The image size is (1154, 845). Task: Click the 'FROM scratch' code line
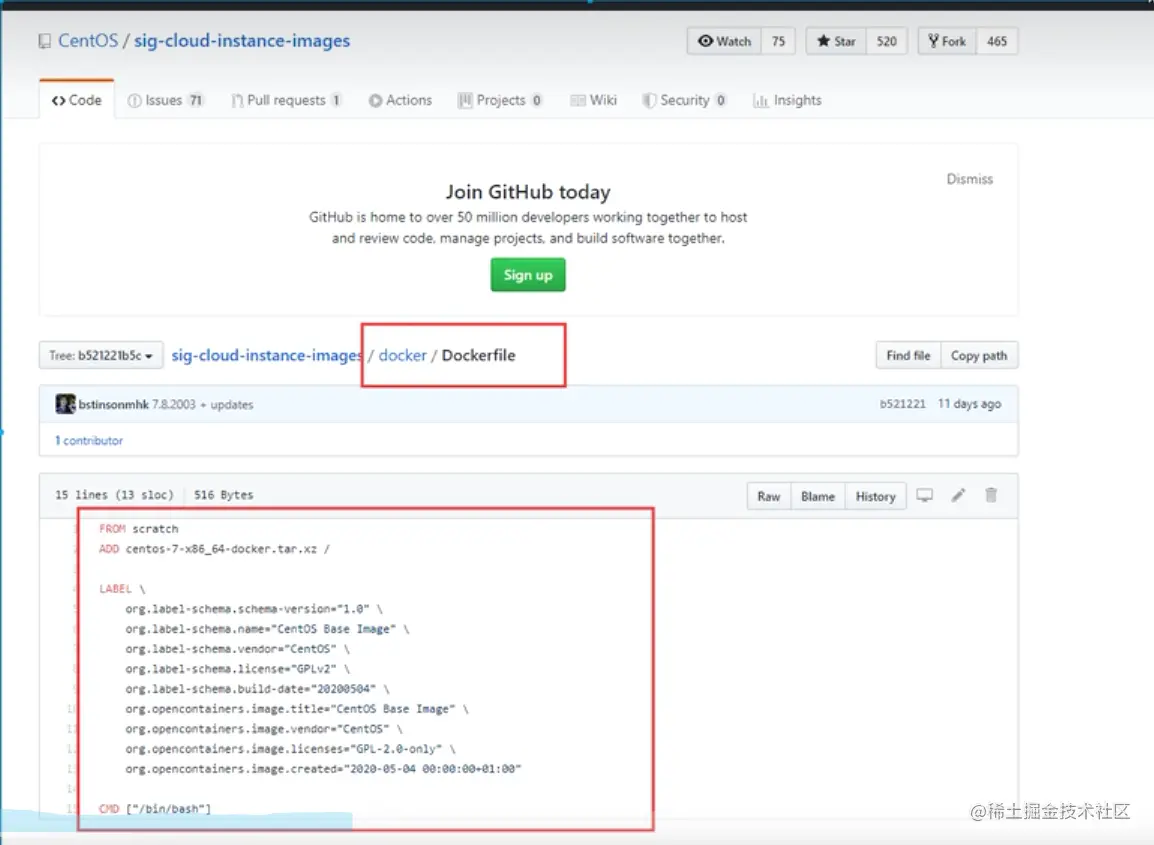138,528
